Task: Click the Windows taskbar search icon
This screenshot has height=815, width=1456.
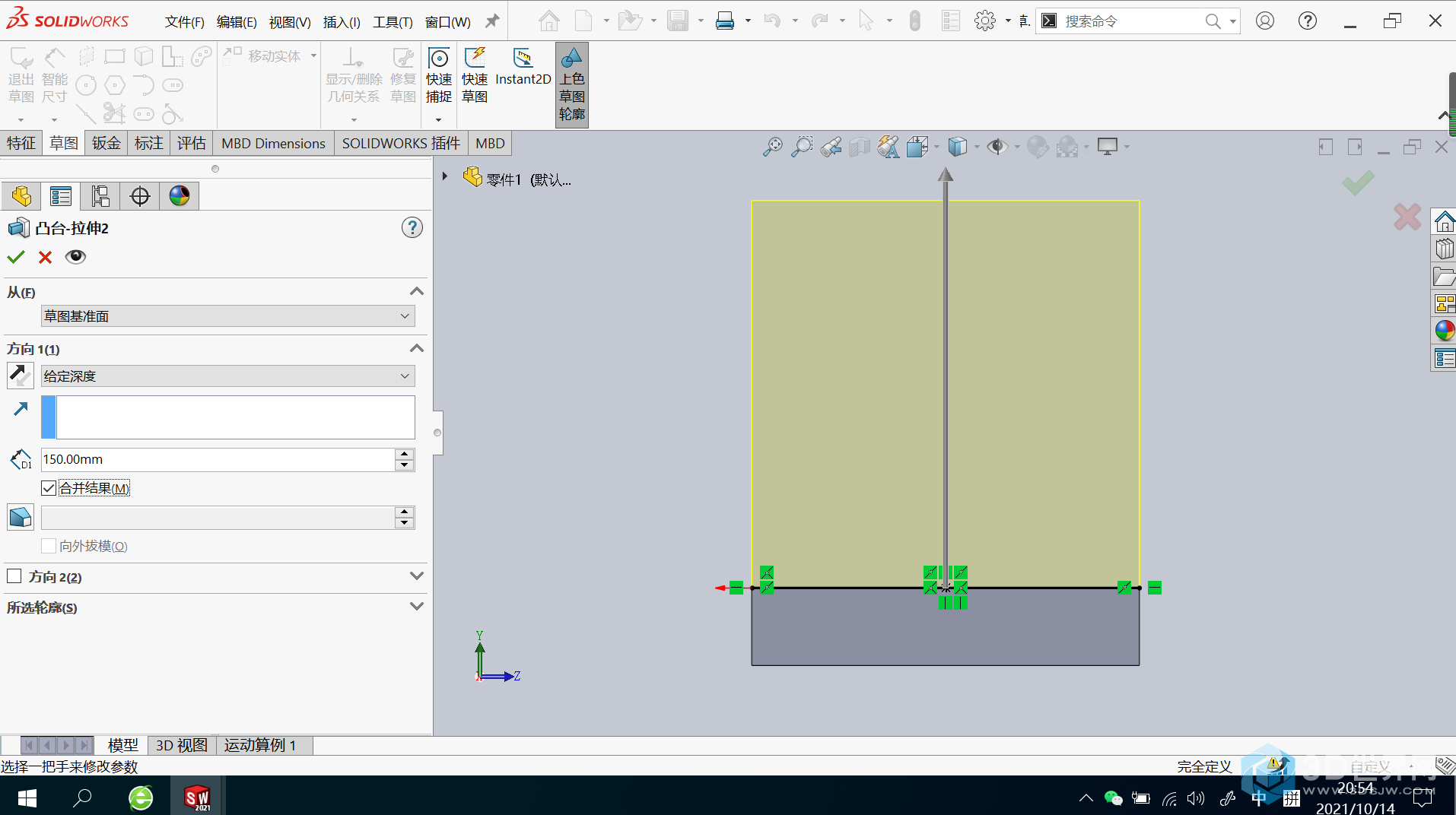Action: [x=82, y=798]
